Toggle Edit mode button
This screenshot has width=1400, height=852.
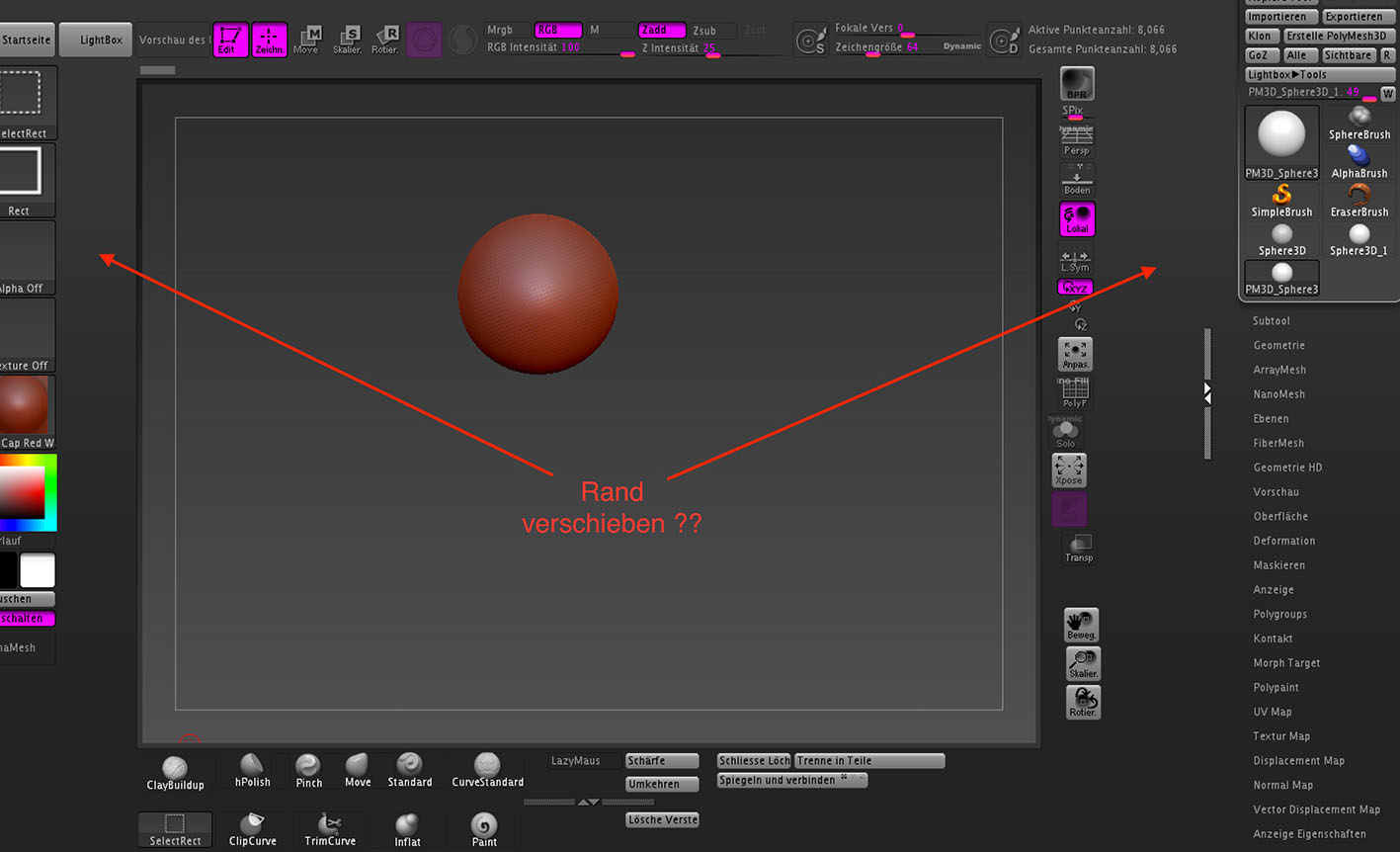click(230, 40)
